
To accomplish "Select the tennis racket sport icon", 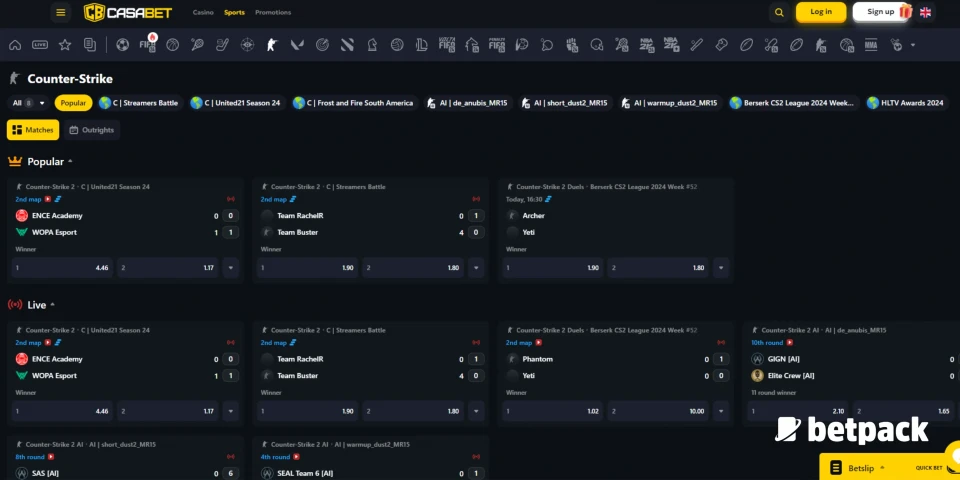I will pos(197,45).
